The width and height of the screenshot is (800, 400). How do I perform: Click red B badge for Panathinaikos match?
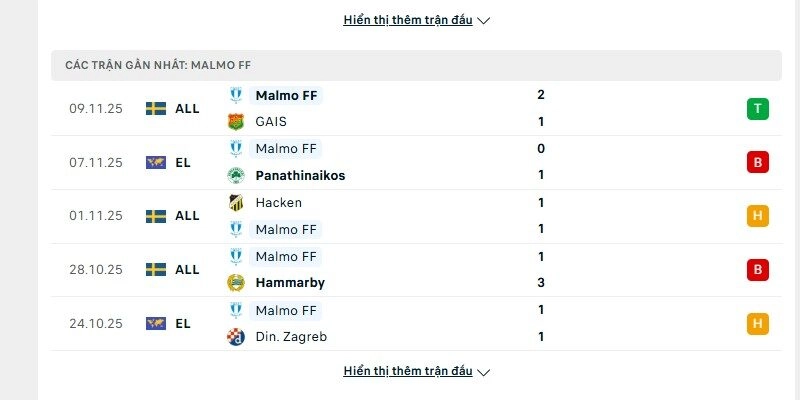(x=757, y=163)
